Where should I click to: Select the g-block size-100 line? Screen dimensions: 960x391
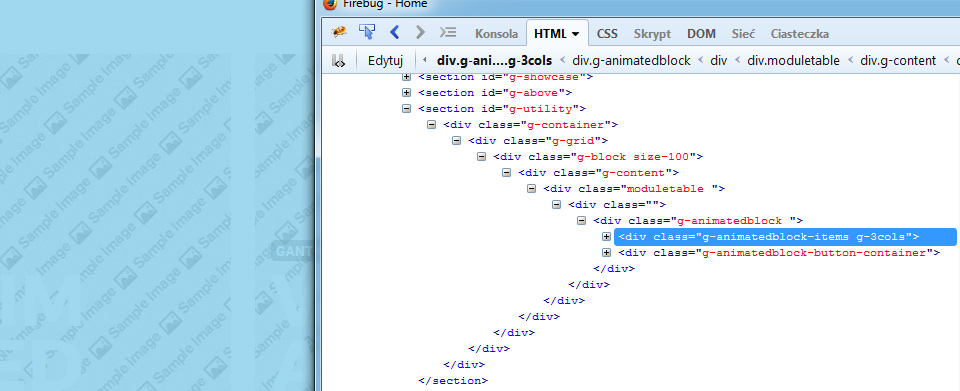tap(598, 157)
